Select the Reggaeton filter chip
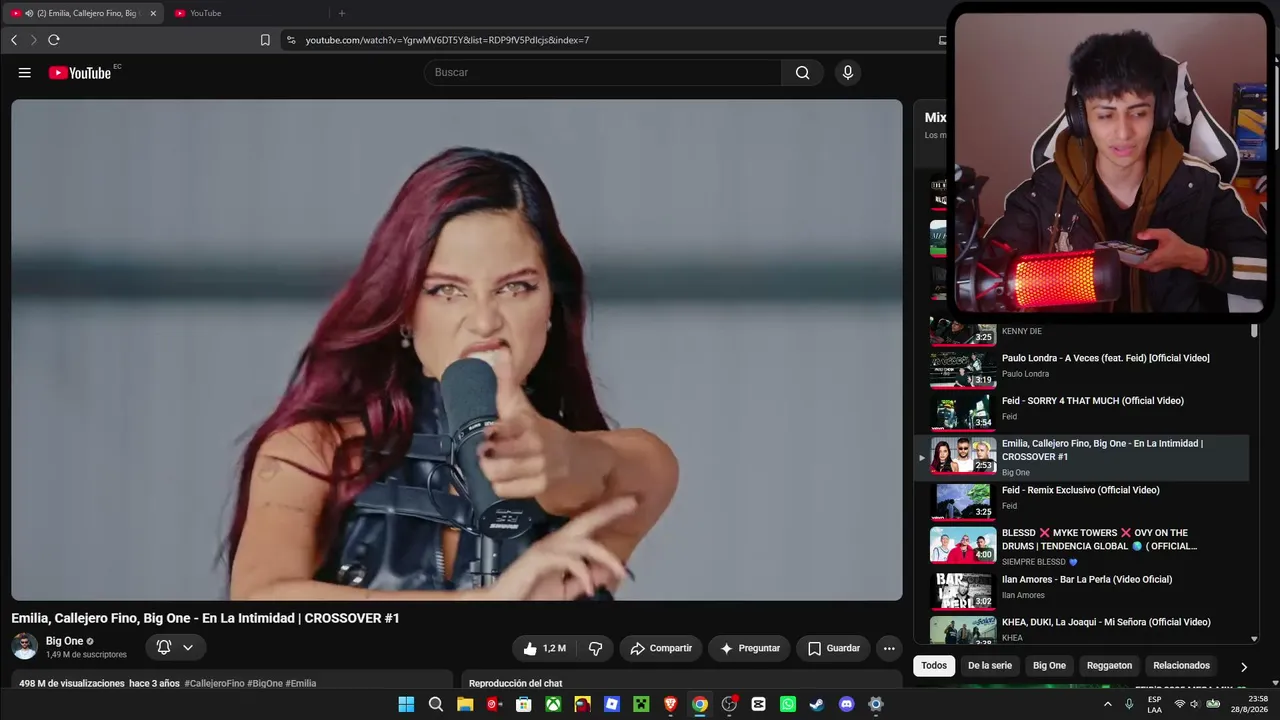Viewport: 1280px width, 720px height. point(1110,666)
